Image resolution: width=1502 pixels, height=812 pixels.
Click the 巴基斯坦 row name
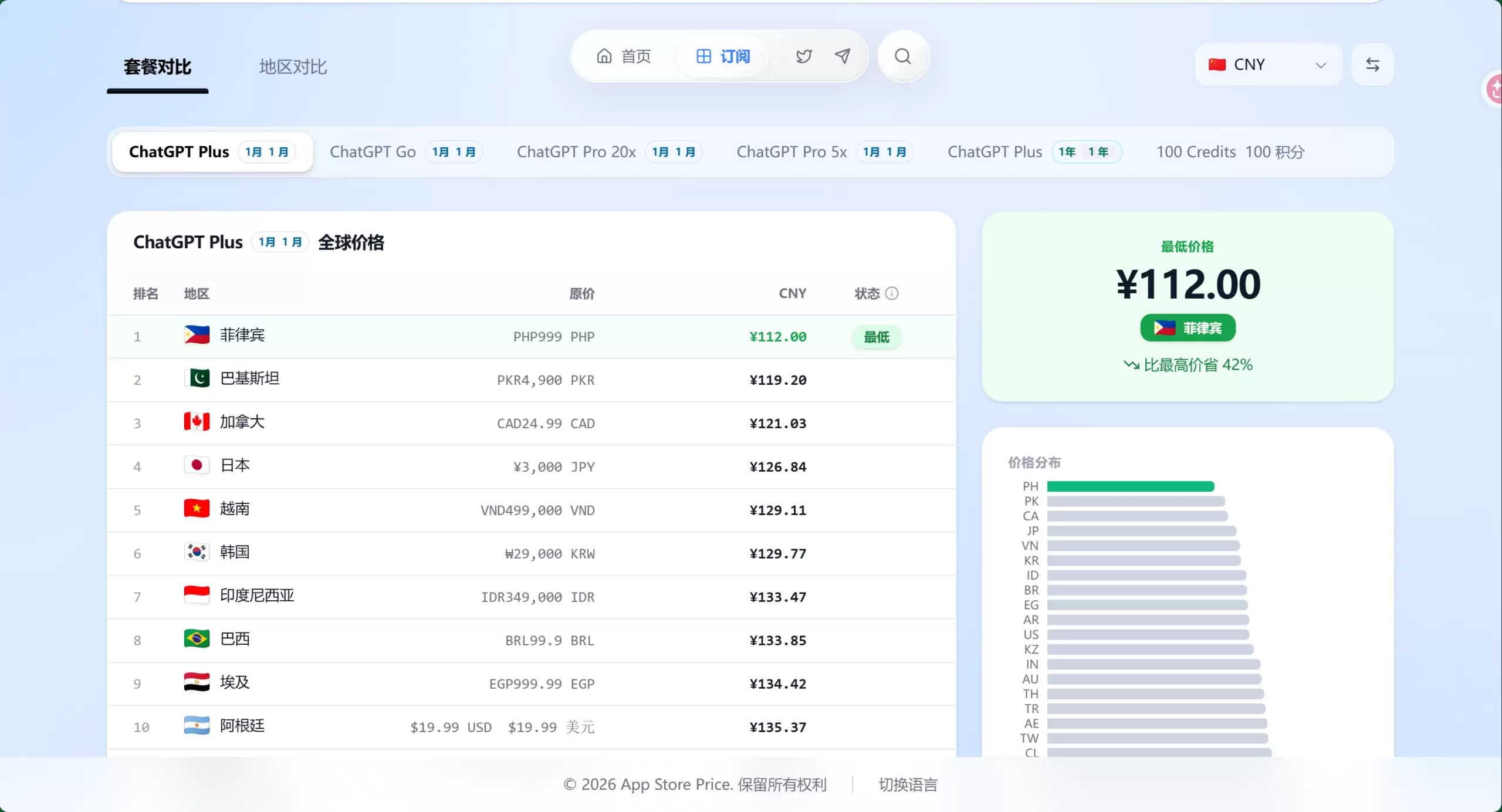coord(250,378)
